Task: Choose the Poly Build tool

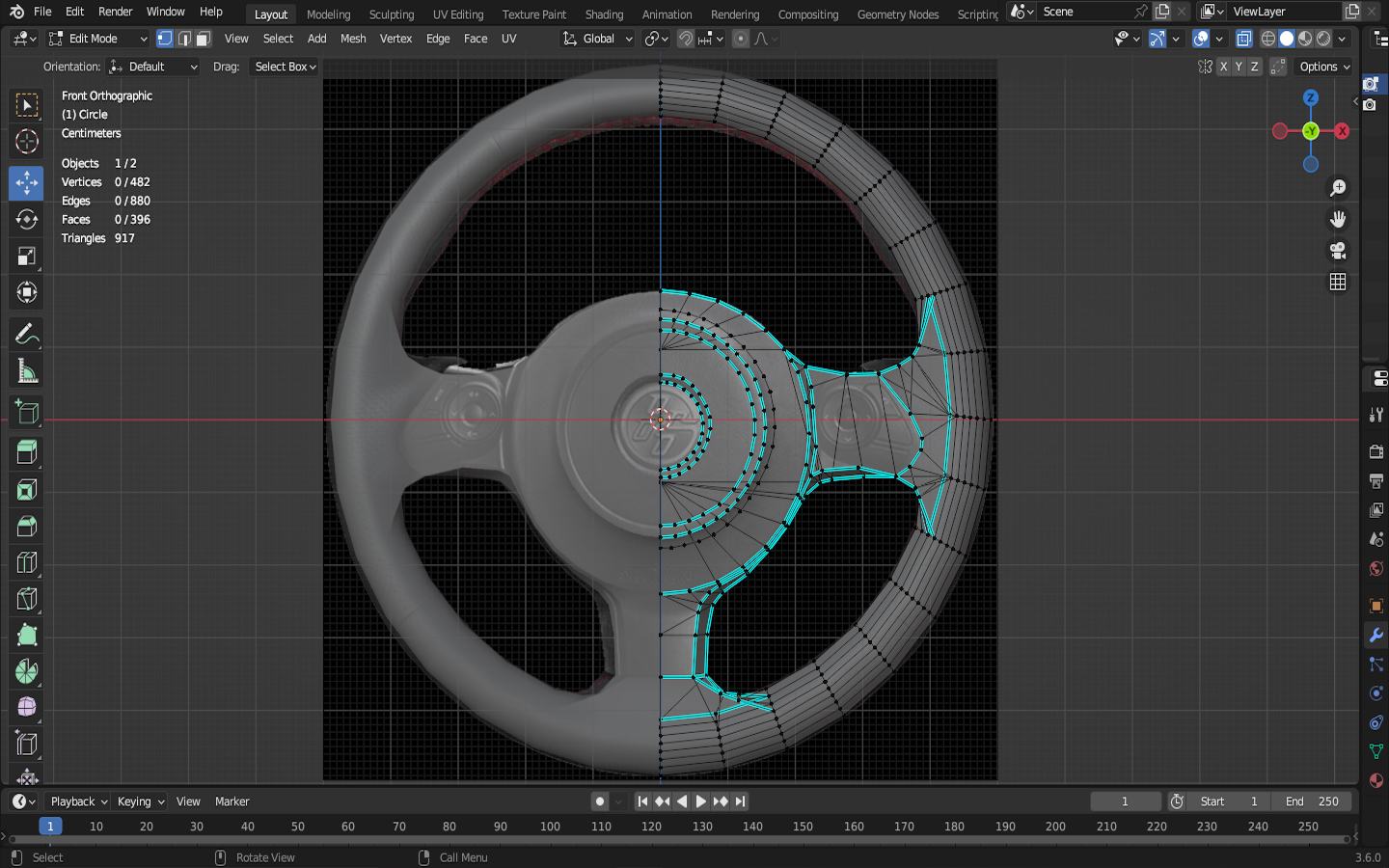Action: pos(27,636)
